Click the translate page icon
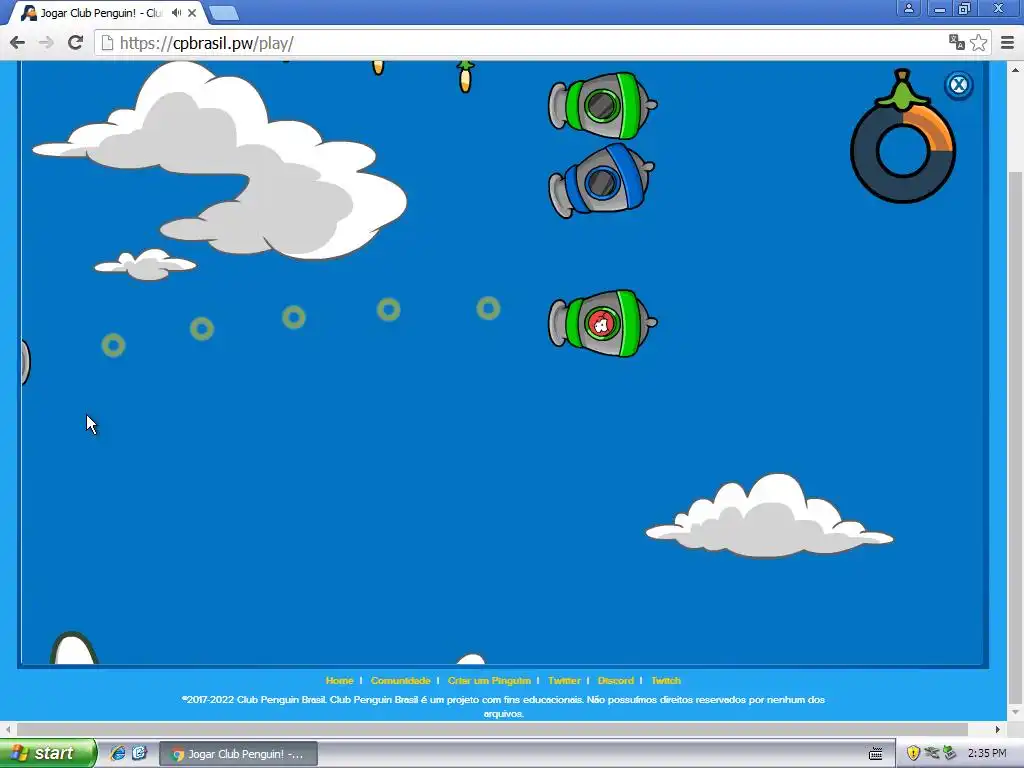Viewport: 1024px width, 768px height. click(957, 43)
